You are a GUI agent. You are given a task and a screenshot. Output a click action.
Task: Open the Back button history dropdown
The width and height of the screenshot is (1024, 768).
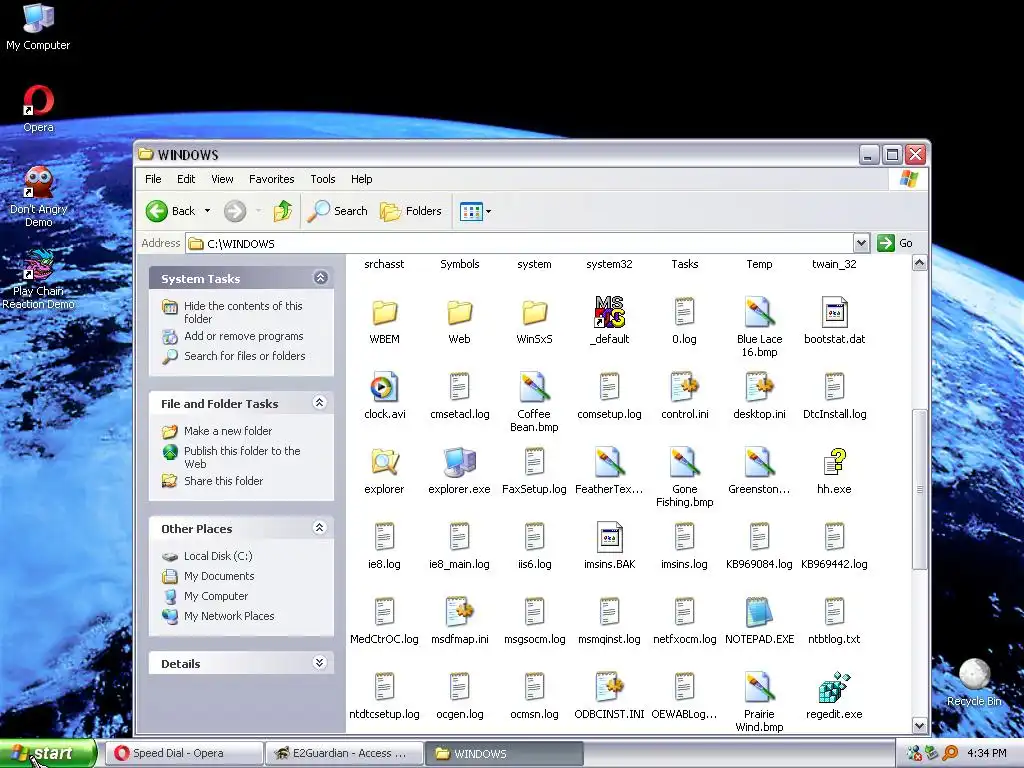[207, 211]
